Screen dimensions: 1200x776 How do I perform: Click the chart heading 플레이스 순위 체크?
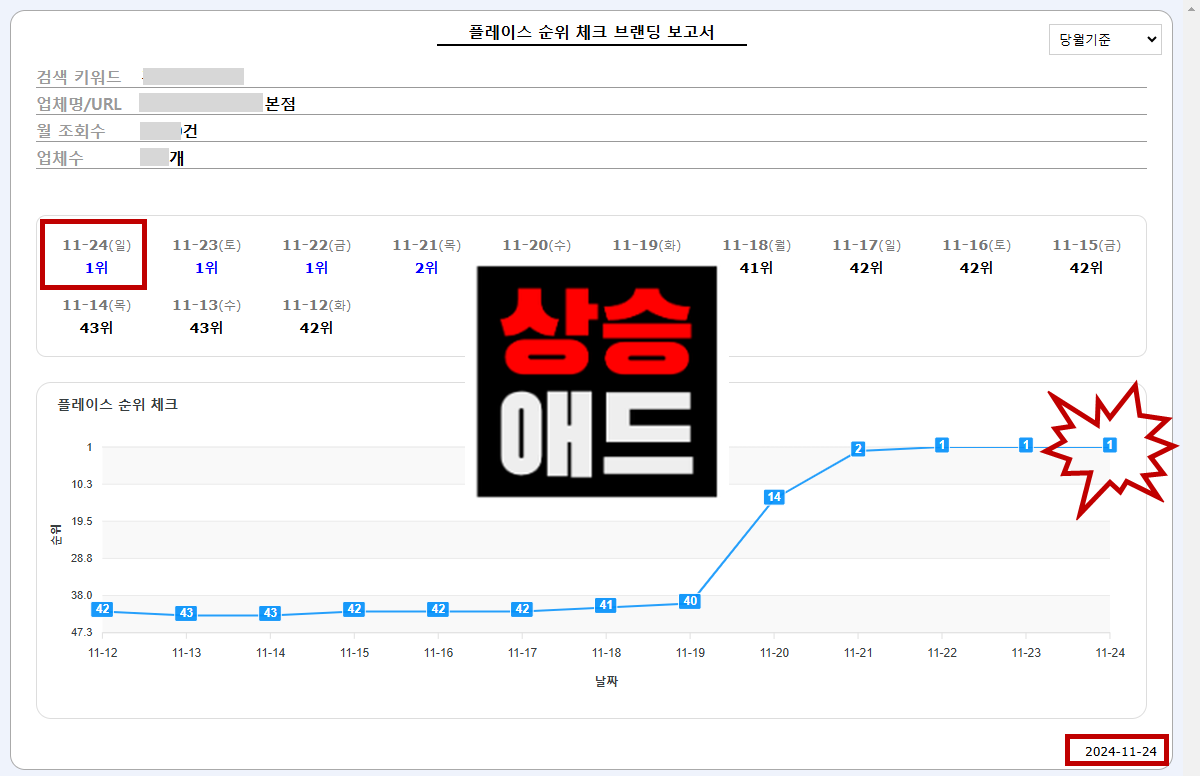(x=118, y=405)
